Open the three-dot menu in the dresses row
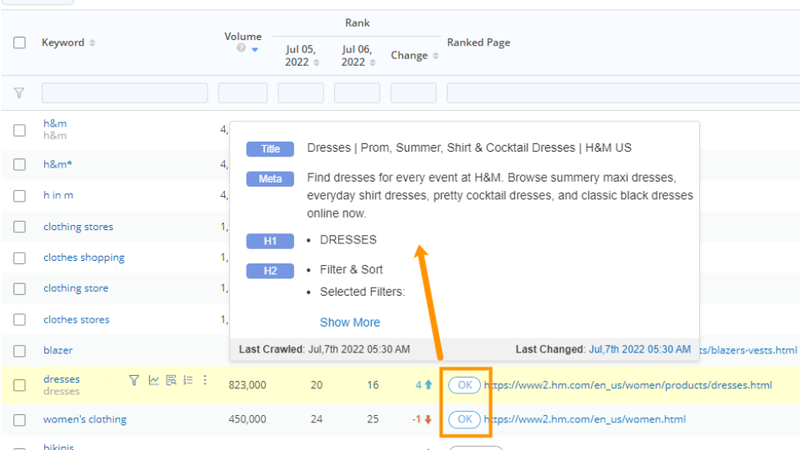The height and width of the screenshot is (450, 800). 205,380
